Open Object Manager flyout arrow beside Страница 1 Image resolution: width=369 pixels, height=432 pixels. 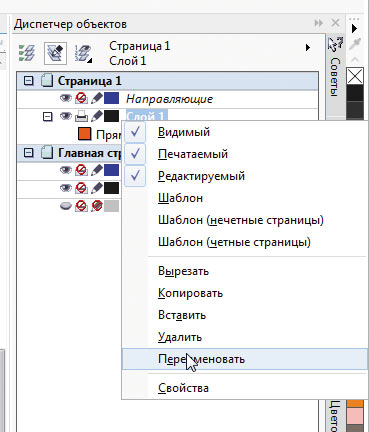pos(308,48)
